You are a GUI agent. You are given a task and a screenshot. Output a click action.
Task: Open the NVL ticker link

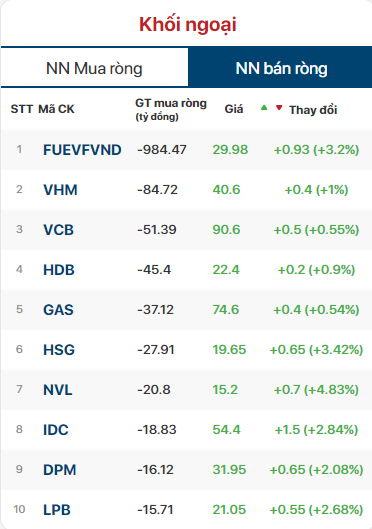(x=58, y=390)
